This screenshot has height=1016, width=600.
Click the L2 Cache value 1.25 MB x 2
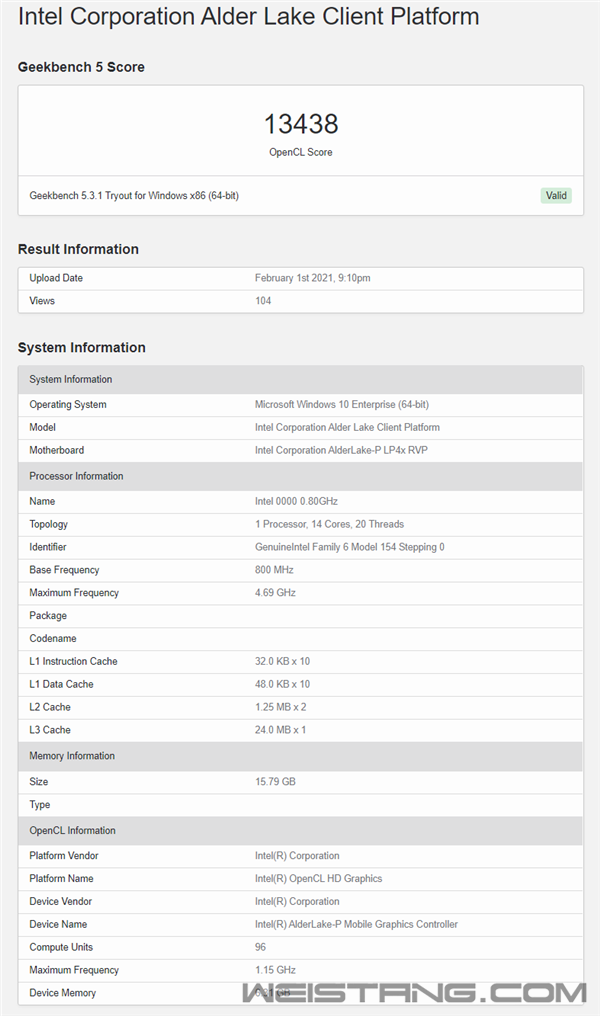[281, 707]
